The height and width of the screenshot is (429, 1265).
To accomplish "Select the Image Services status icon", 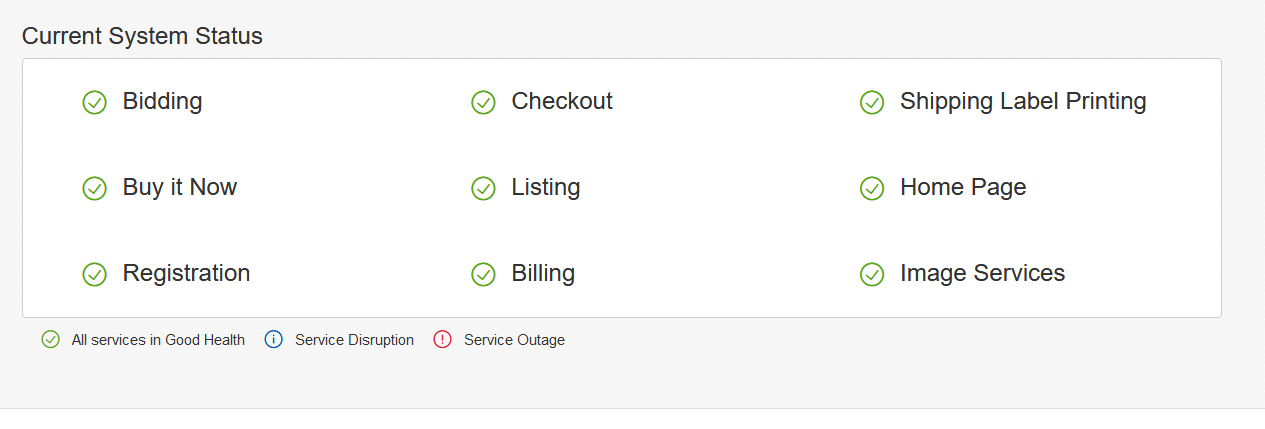I will (x=872, y=274).
